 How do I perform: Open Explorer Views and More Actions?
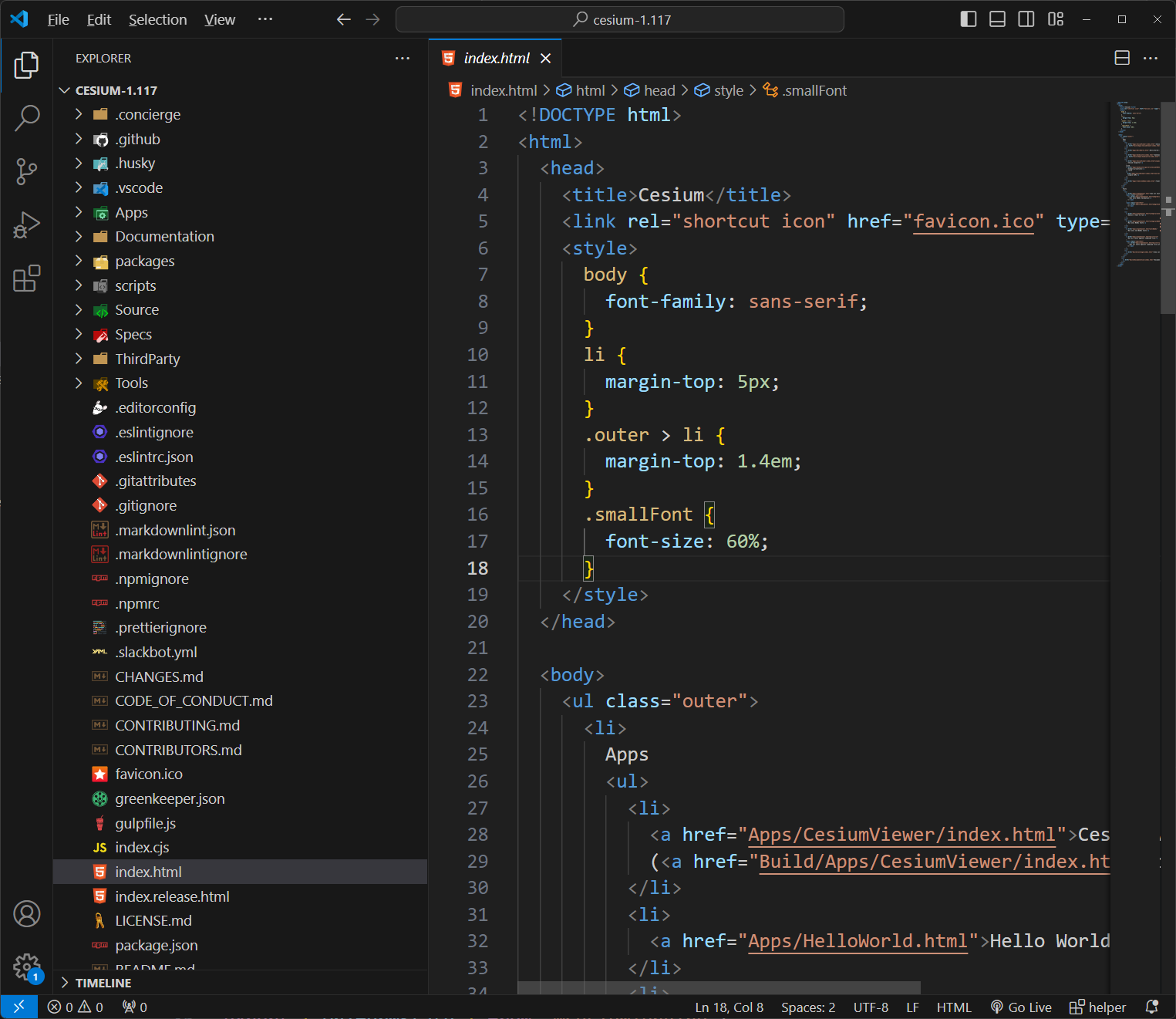coord(403,58)
